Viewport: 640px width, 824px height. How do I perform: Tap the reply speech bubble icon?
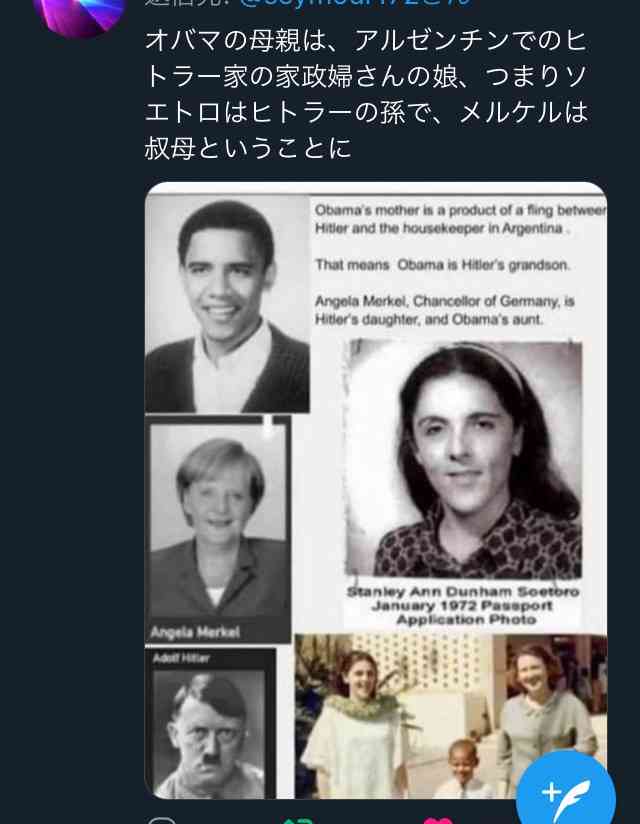(x=161, y=820)
